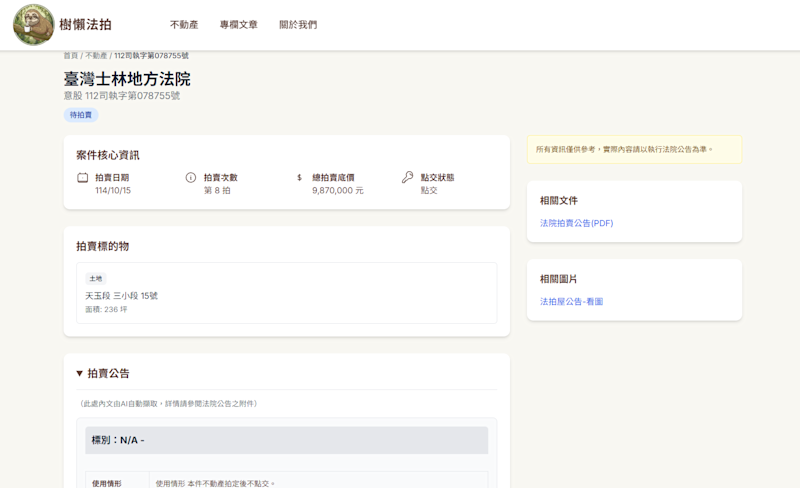Open the 不動產 menu item
800x488 pixels.
(x=184, y=25)
